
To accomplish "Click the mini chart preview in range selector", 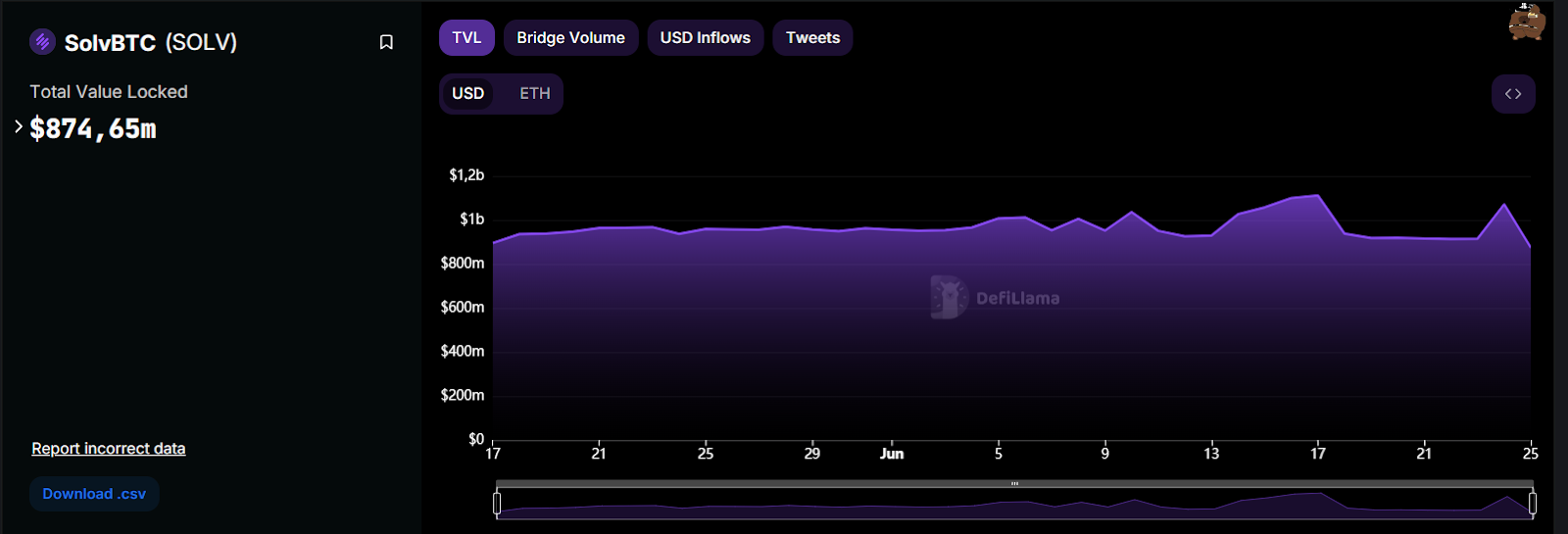I will pos(1014,507).
